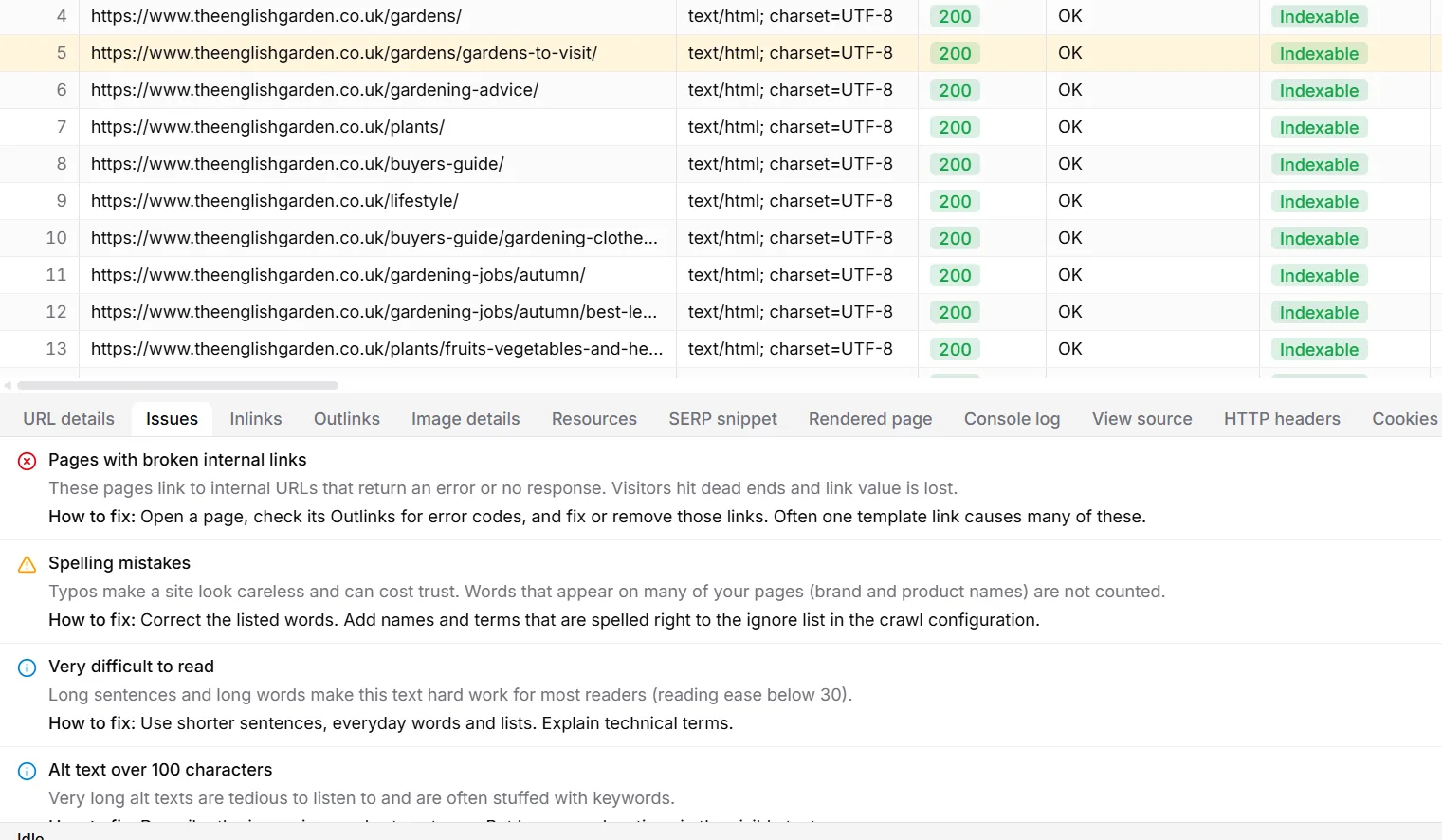The height and width of the screenshot is (840, 1442).
Task: Click the info icon beside Alt text over 100 characters
Action: click(27, 771)
